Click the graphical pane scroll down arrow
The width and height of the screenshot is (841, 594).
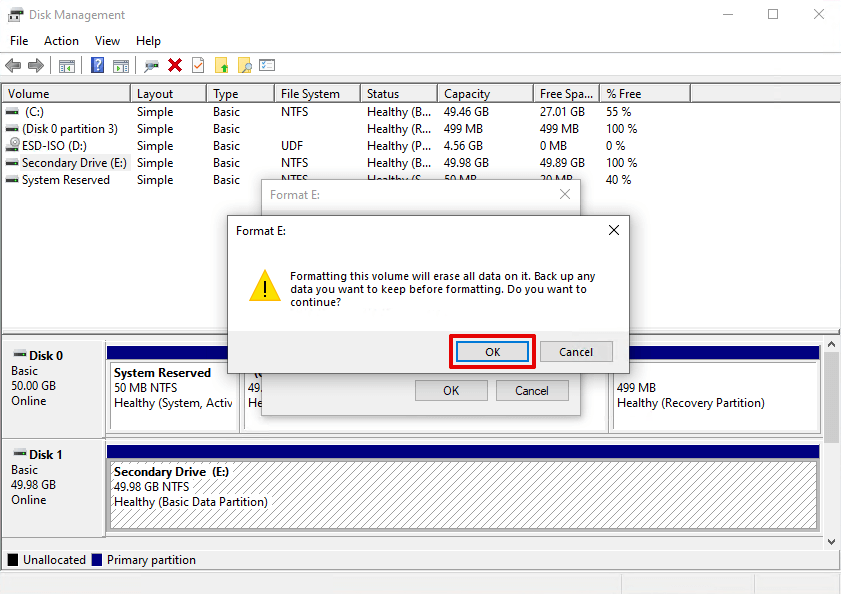tap(831, 542)
